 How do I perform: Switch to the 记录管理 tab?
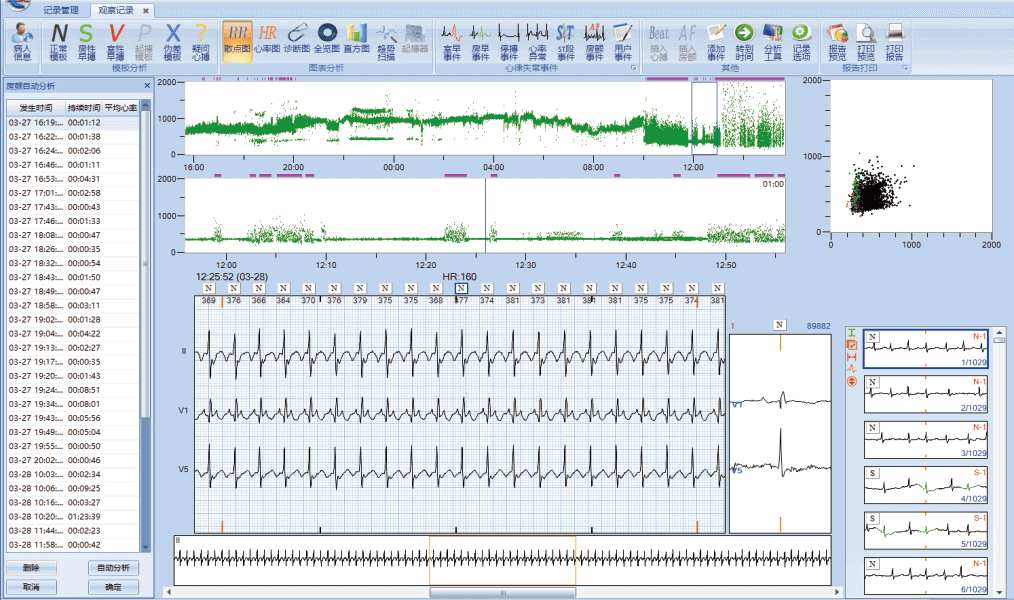[60, 10]
